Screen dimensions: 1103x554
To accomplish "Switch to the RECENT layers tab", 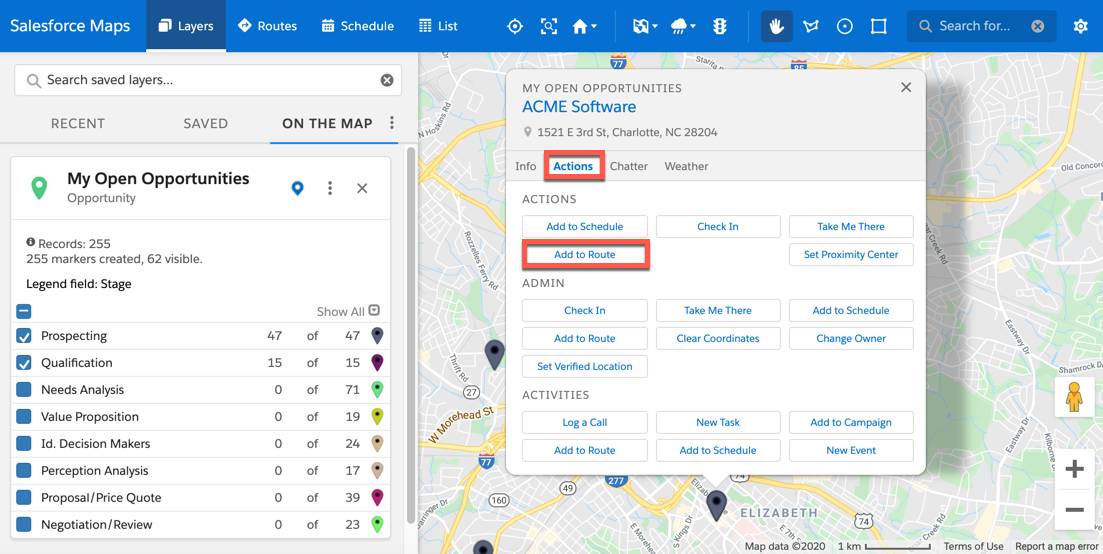I will 77,124.
